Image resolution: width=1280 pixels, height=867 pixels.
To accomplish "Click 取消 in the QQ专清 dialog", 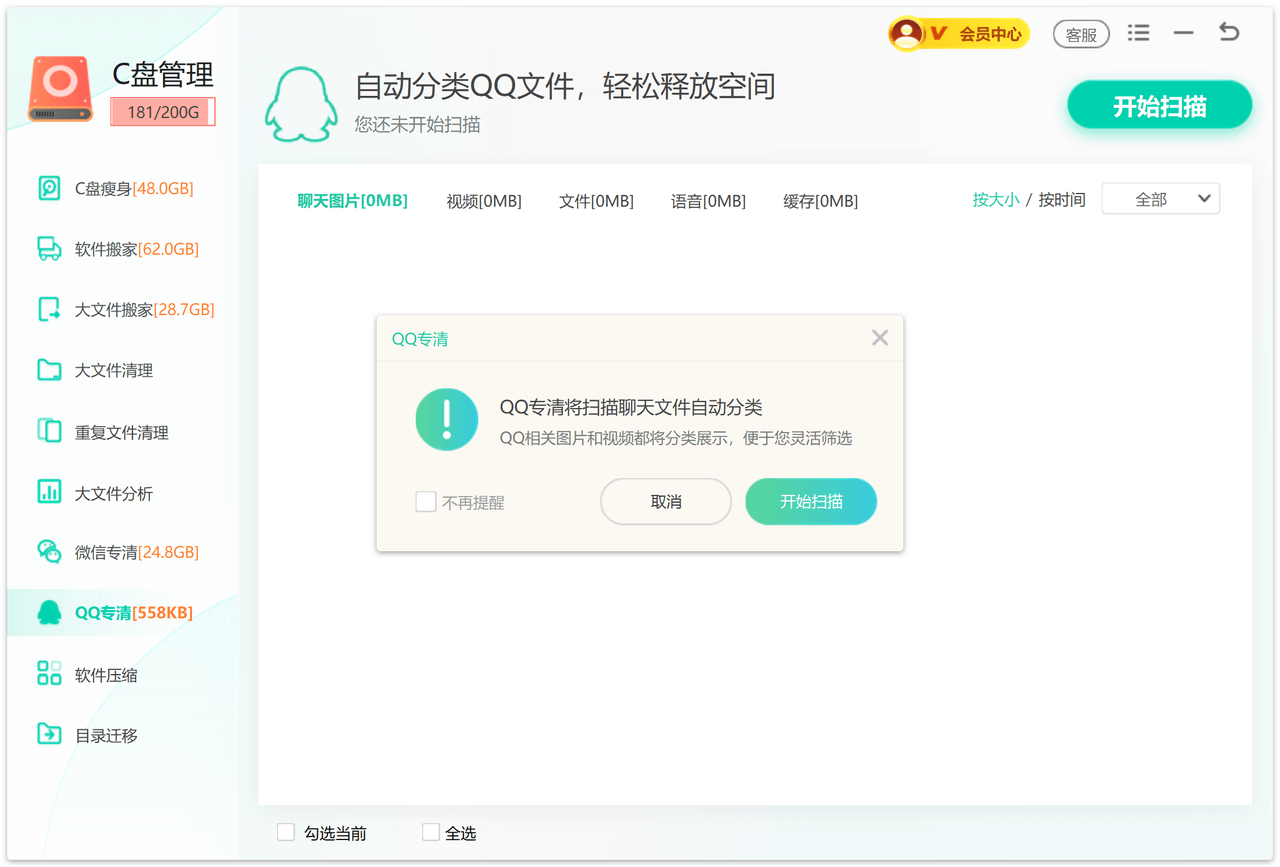I will [x=666, y=502].
